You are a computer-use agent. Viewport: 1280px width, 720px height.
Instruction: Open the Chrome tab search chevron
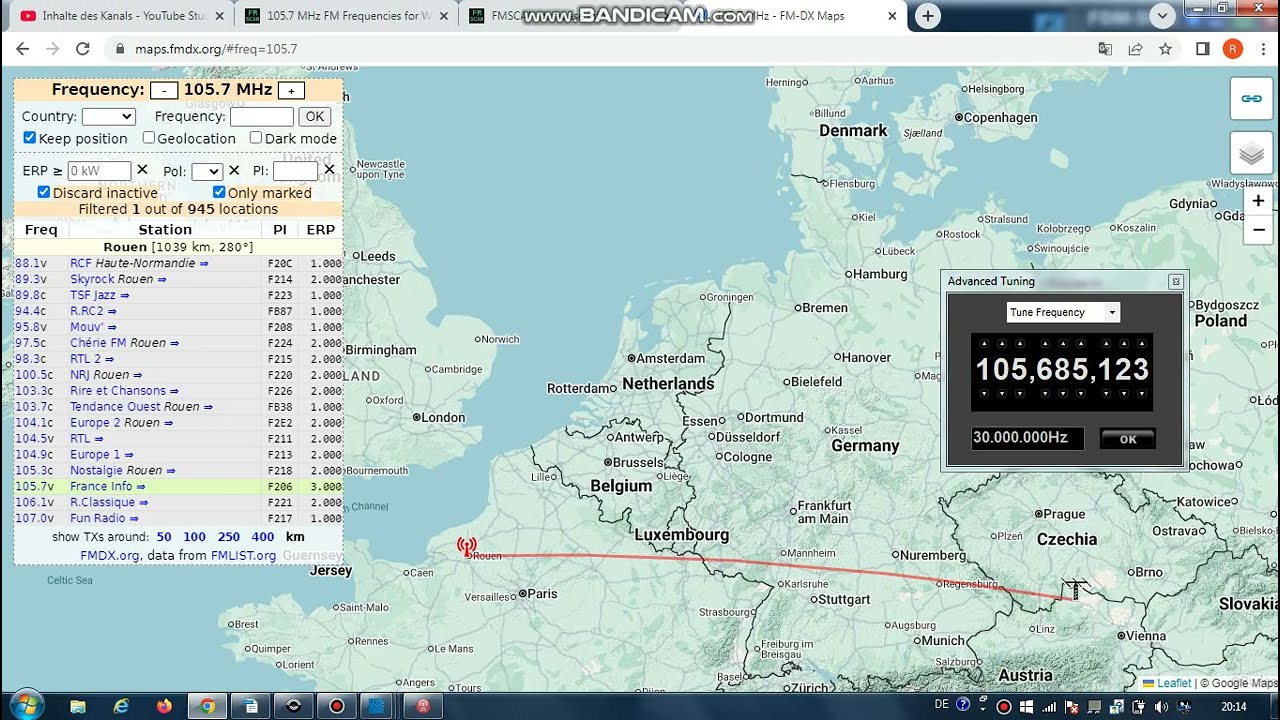tap(1162, 16)
